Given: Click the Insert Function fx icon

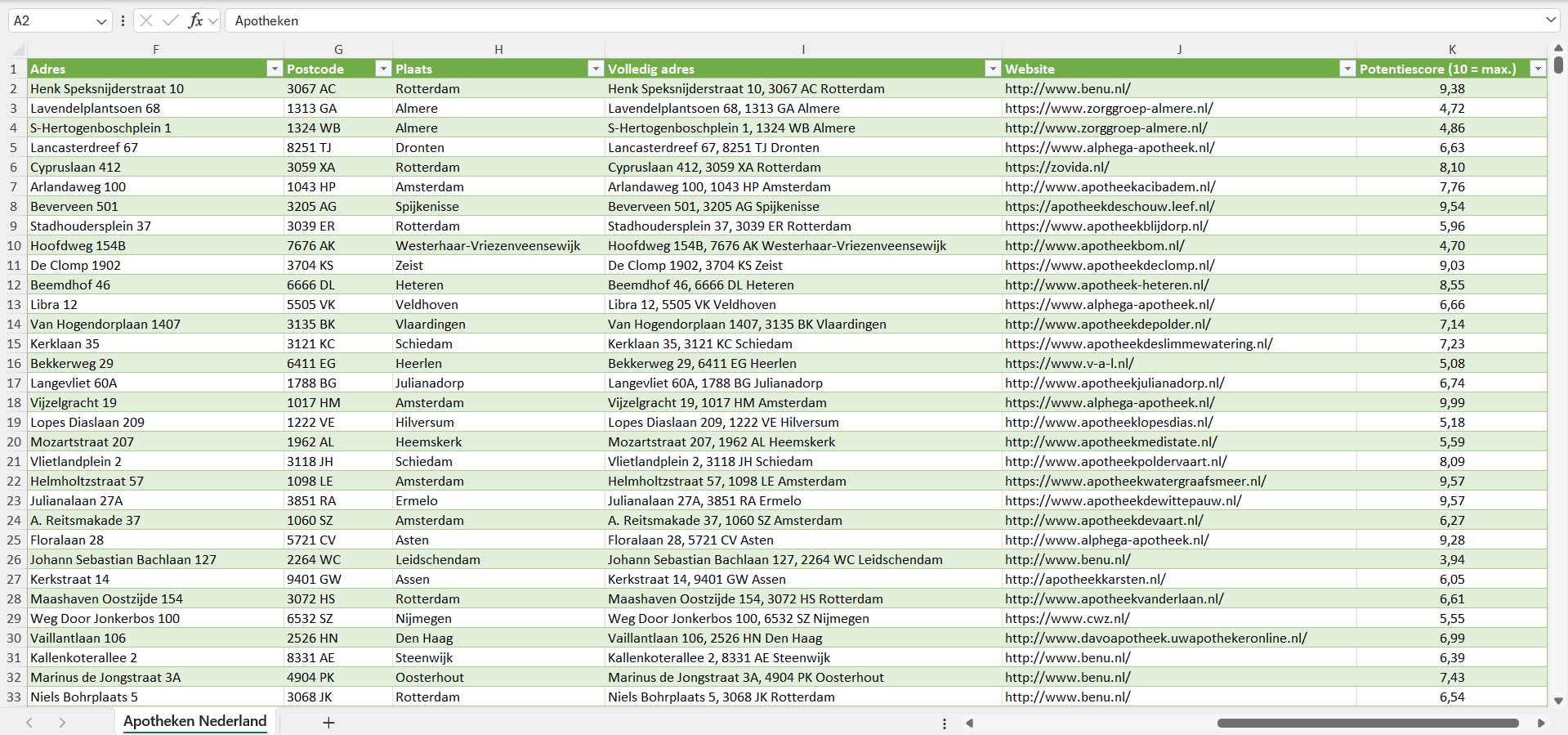Looking at the screenshot, I should tap(195, 20).
